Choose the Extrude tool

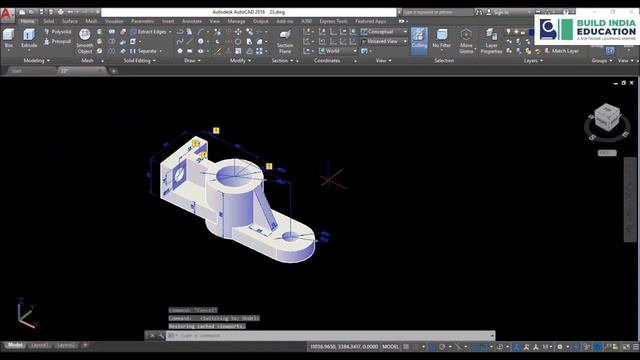click(x=29, y=39)
